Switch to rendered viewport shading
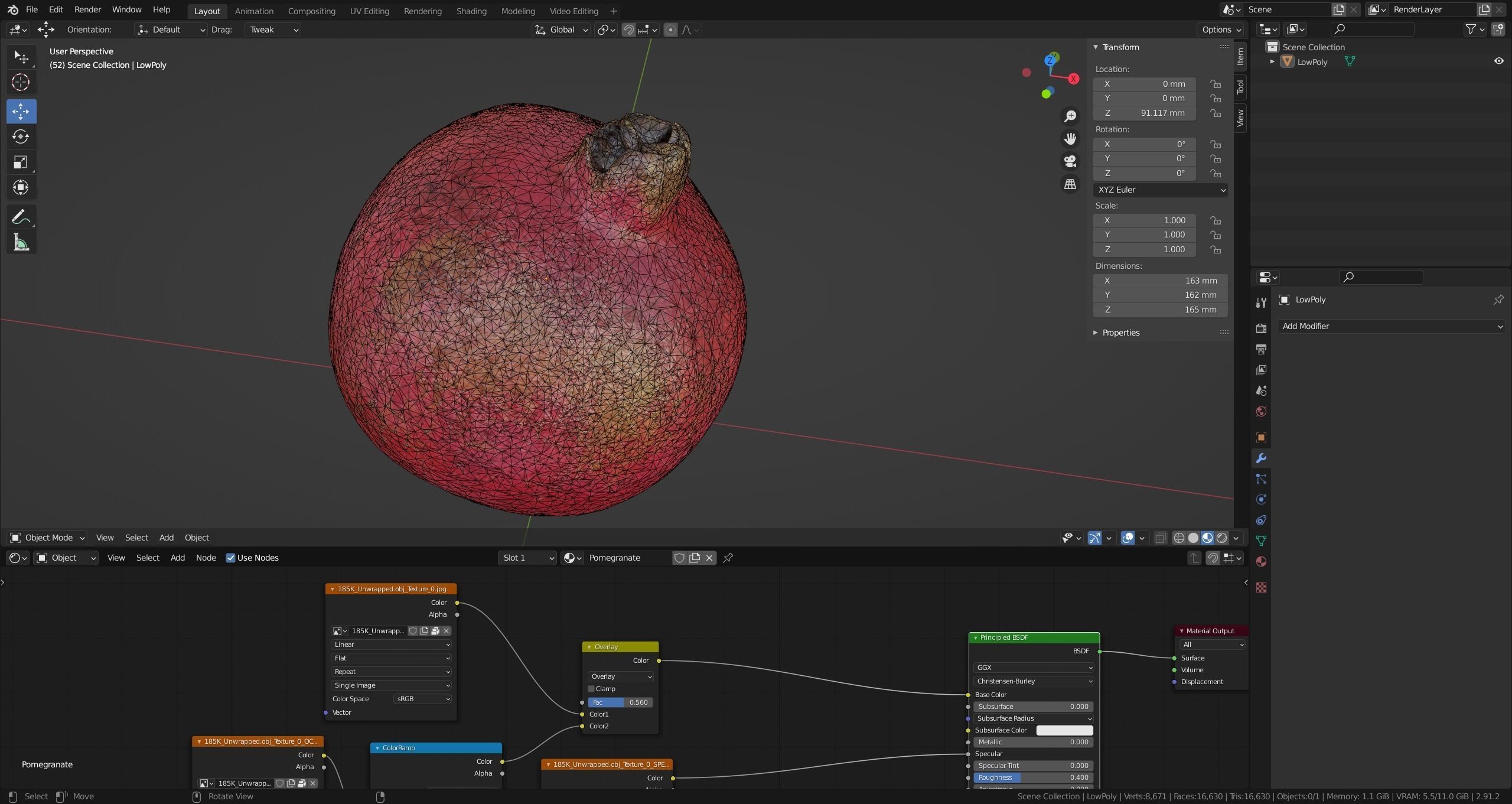 [1222, 538]
